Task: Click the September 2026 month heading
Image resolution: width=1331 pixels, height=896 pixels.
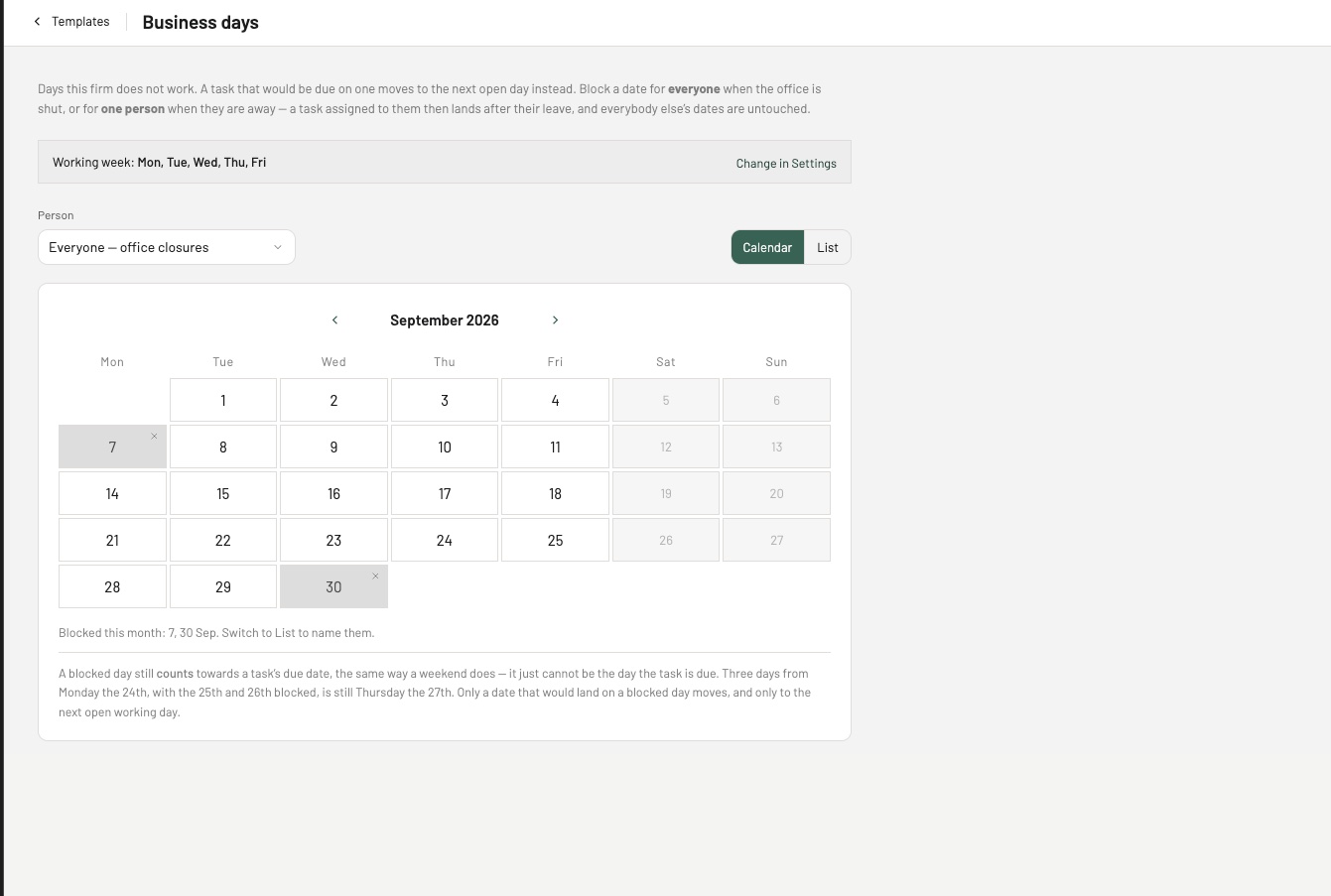Action: [445, 320]
